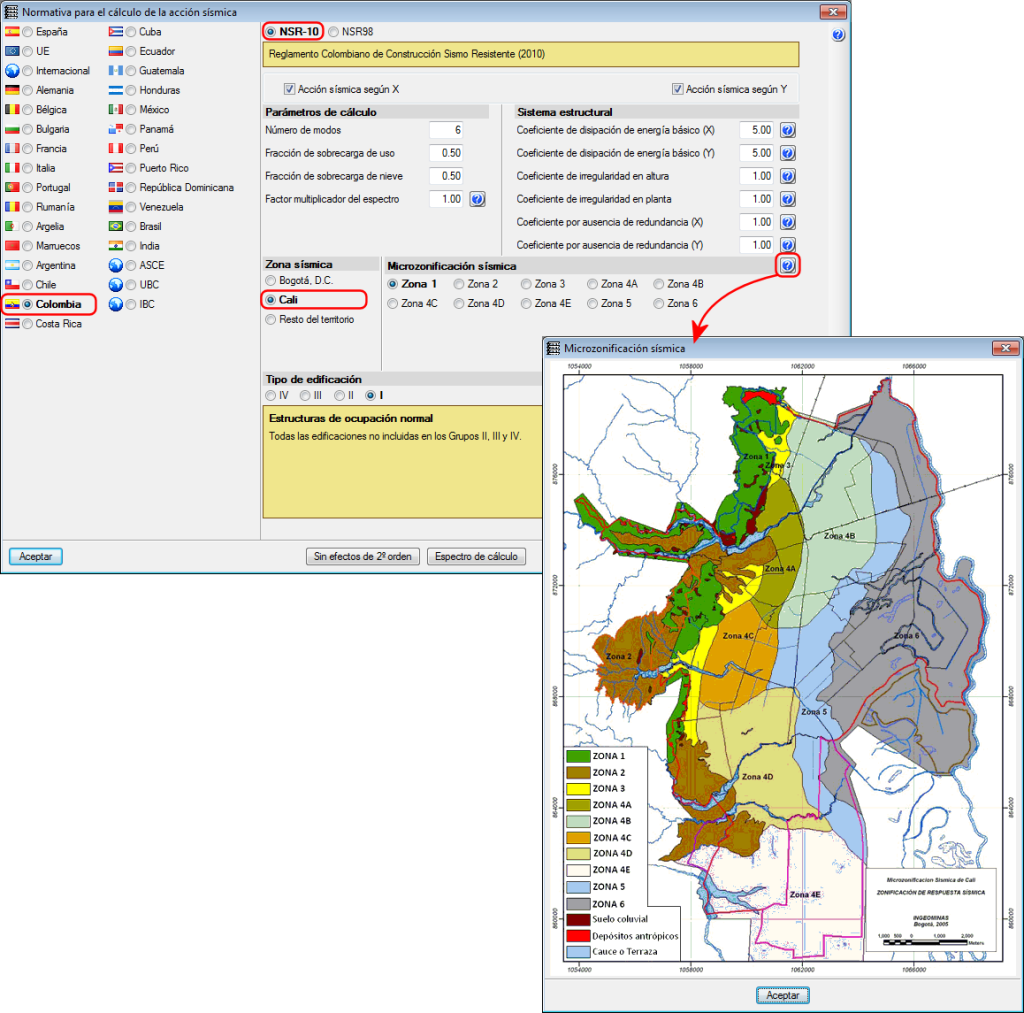Click the Espectro de cálculo button
Screen dimensions: 1024x1013
(476, 557)
